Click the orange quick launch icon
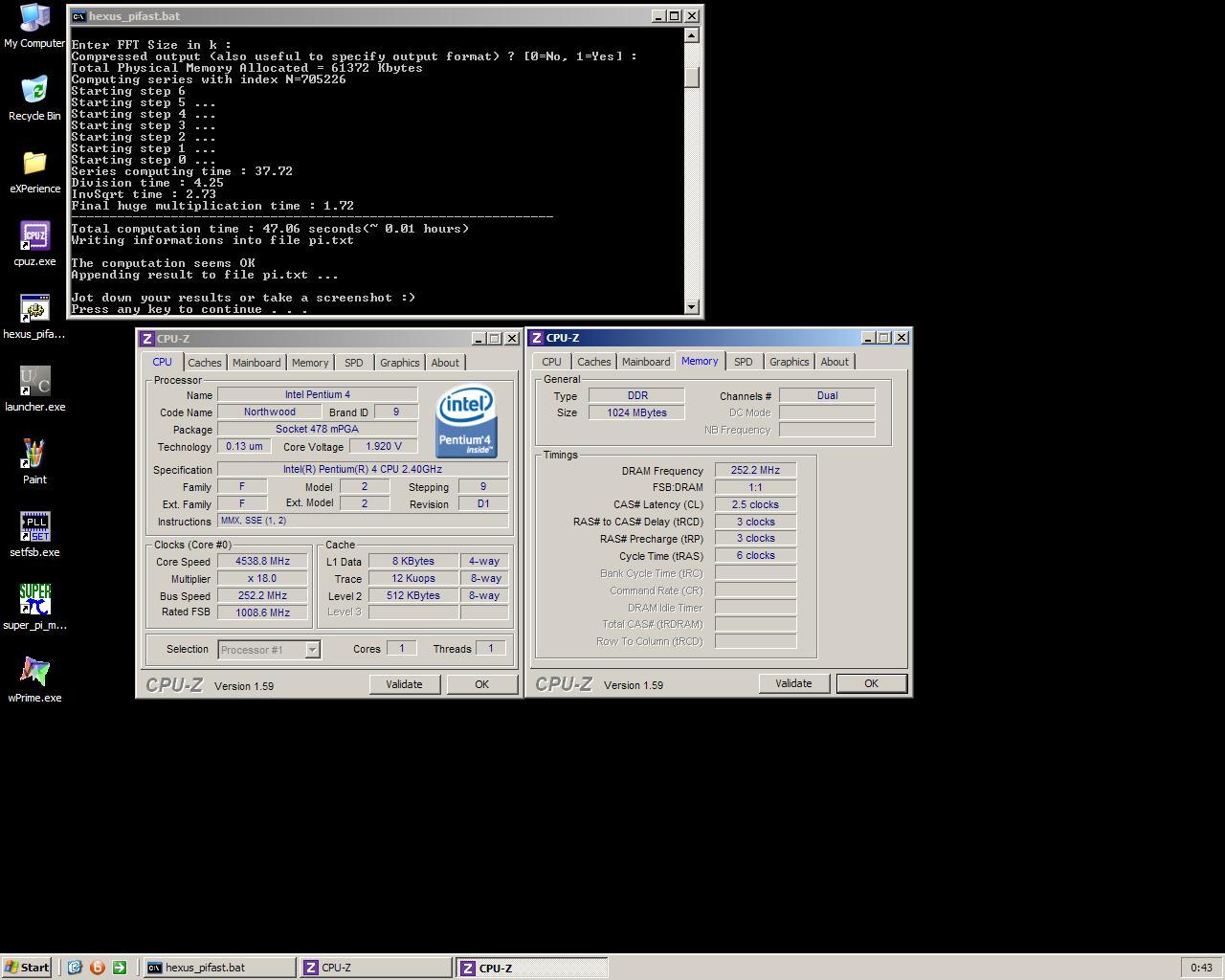1225x980 pixels. 97,968
